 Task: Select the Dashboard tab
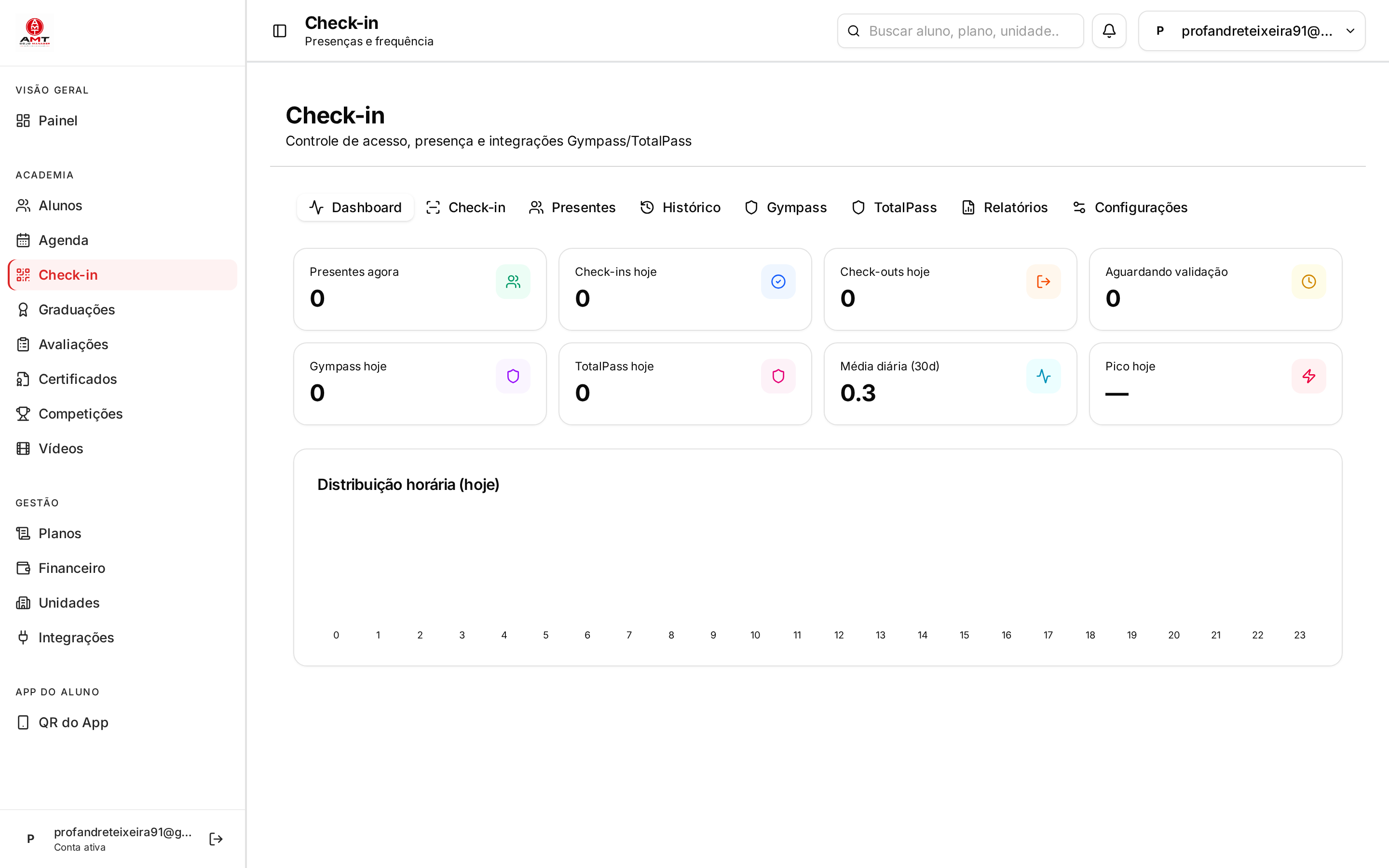[x=355, y=207]
